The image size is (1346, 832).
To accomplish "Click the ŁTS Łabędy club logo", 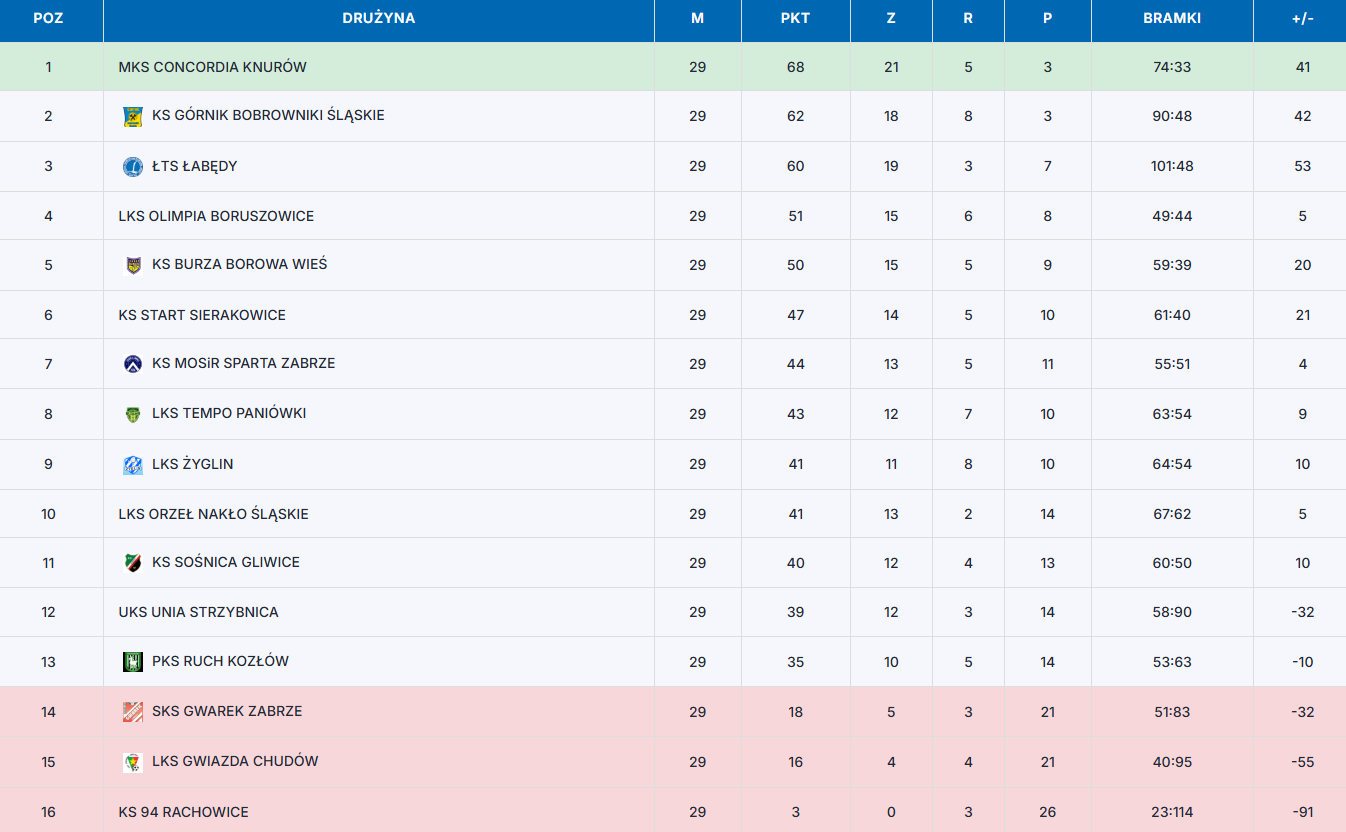I will click(133, 166).
